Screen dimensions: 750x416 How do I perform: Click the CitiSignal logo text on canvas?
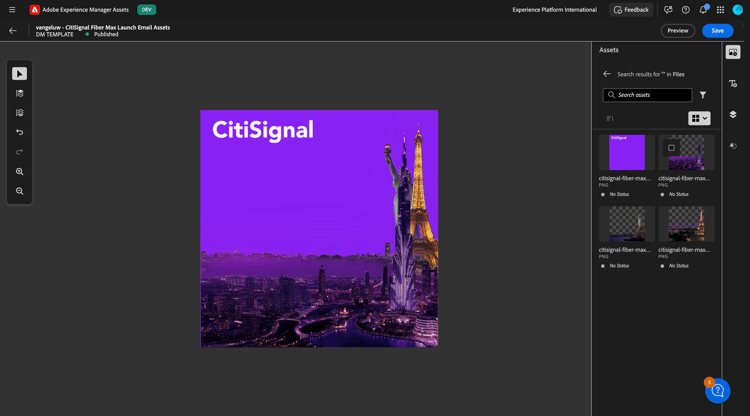263,130
